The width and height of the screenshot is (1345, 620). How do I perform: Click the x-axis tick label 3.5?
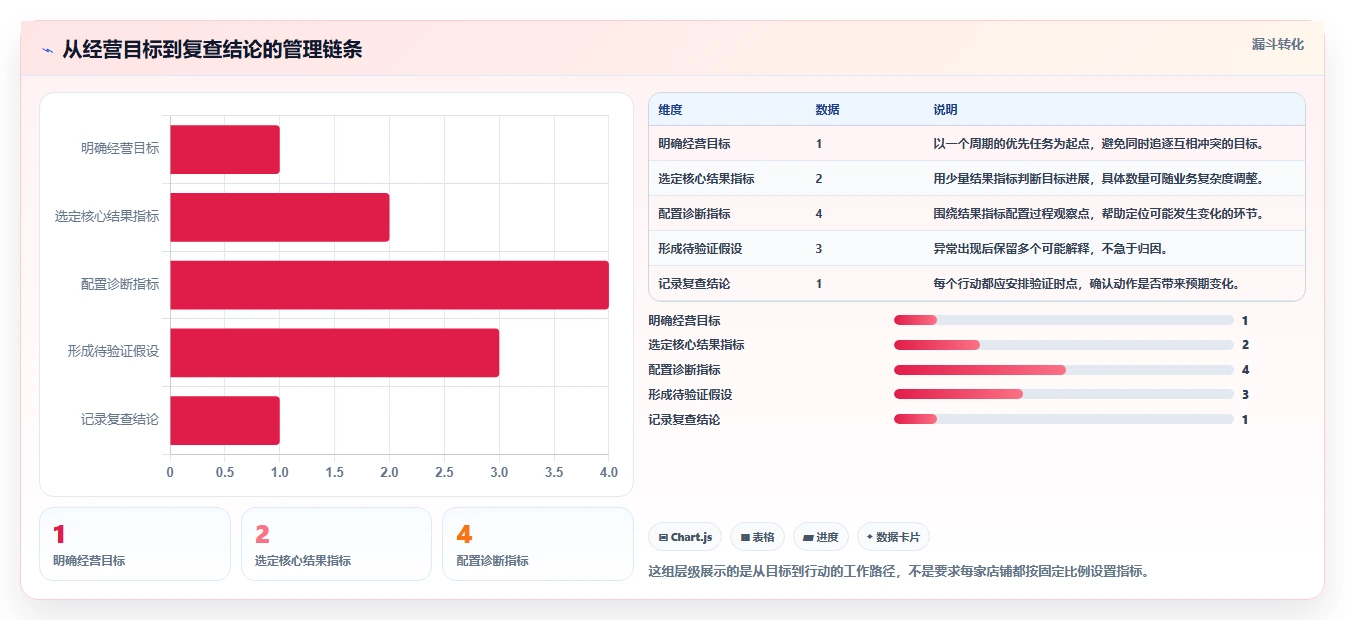[554, 472]
